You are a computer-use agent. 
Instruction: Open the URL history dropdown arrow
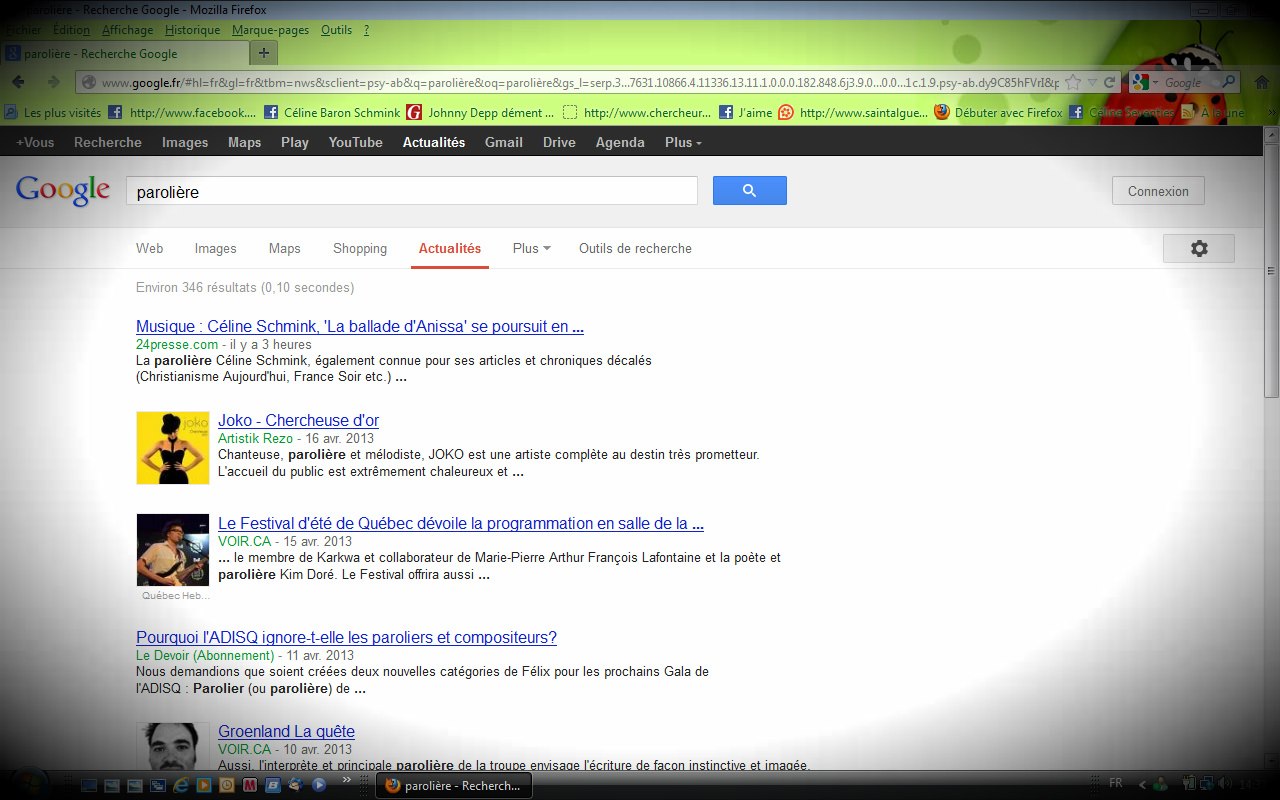coord(1092,82)
